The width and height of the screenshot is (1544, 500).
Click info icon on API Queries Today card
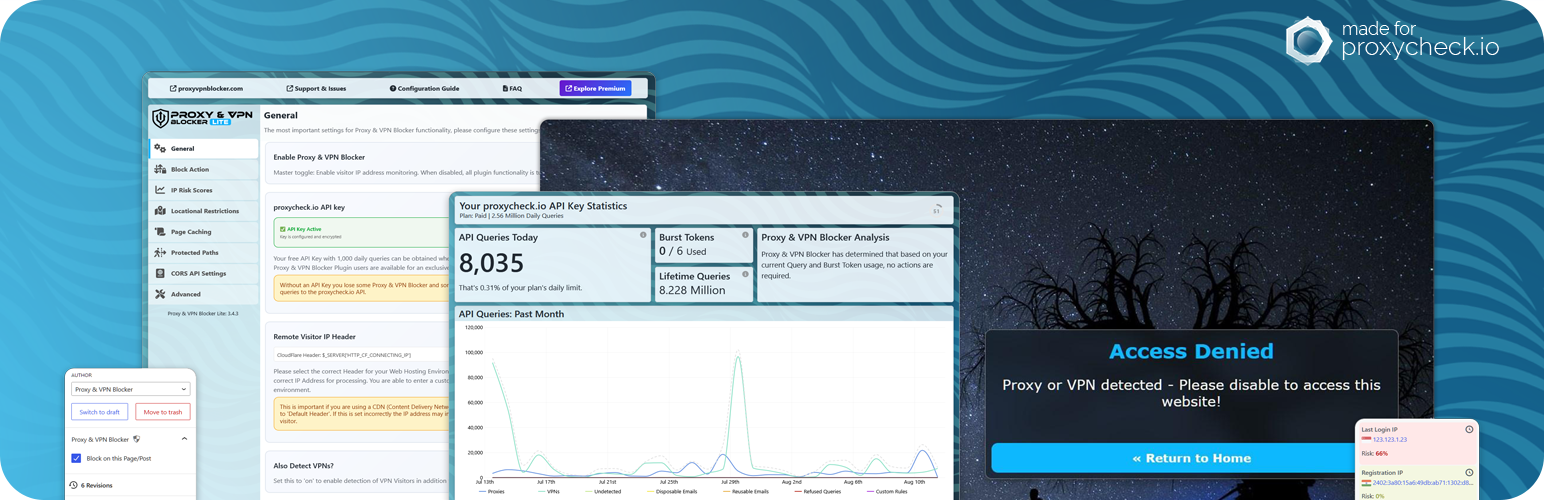pyautogui.click(x=643, y=235)
